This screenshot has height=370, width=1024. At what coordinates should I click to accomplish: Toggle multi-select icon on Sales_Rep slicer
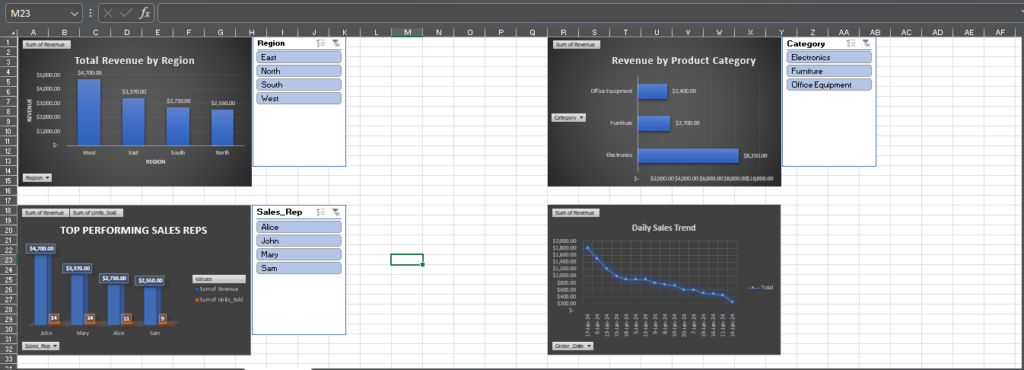coord(321,212)
